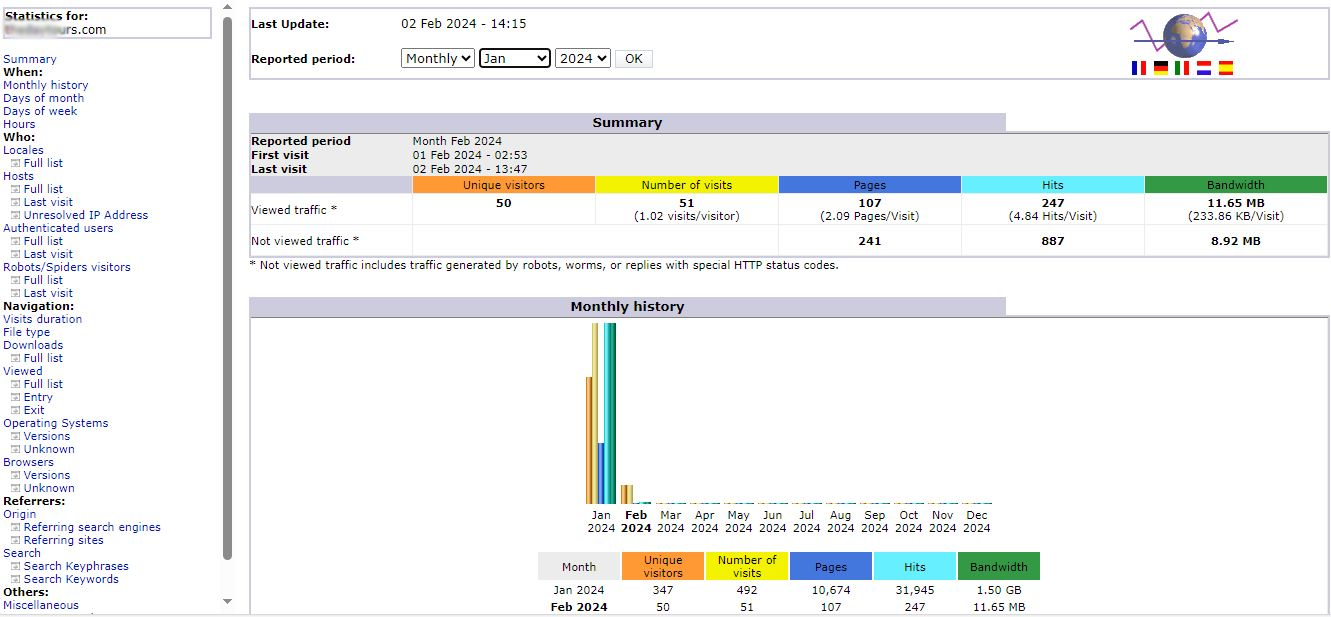The height and width of the screenshot is (617, 1331).
Task: Open Last visit under Hosts
Action: coord(48,202)
